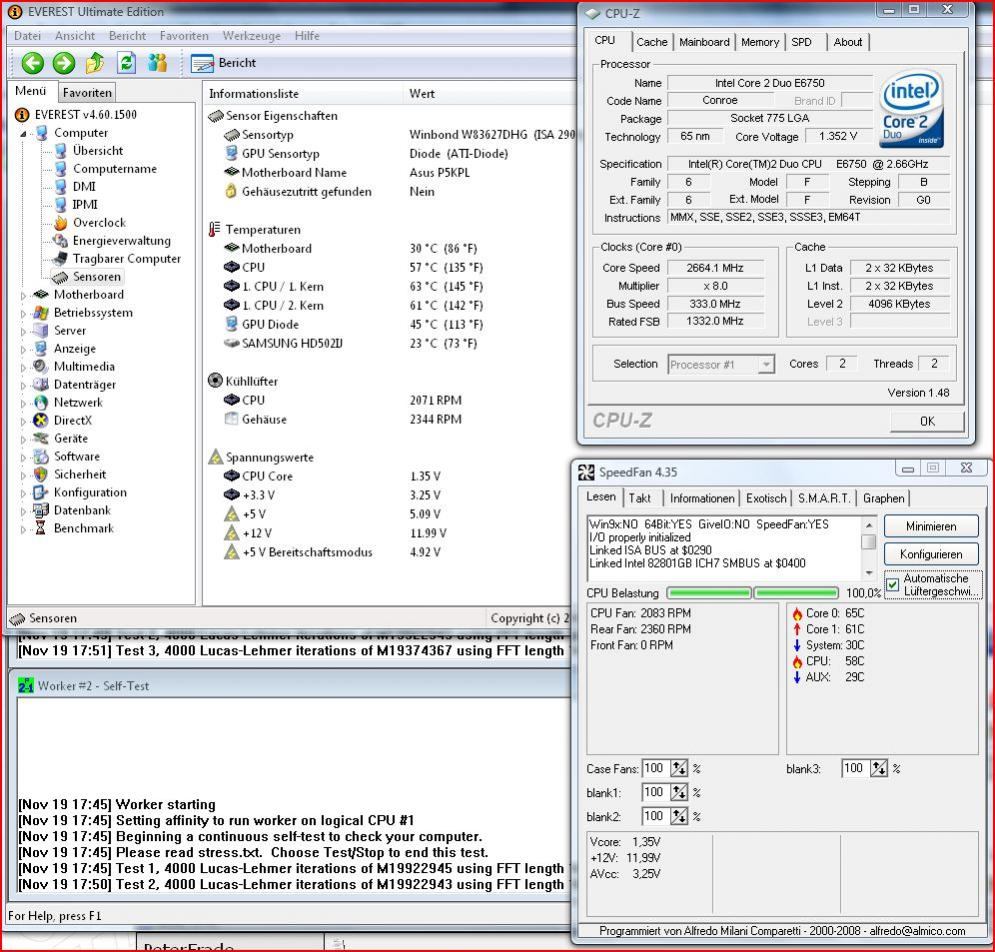Refresh the EVEREST view using the refresh icon
The width and height of the screenshot is (995, 952).
pos(127,63)
